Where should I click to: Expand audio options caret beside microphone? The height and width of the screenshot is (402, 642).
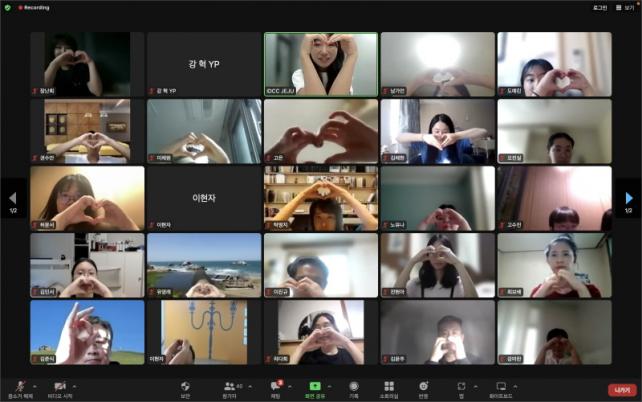pos(34,384)
